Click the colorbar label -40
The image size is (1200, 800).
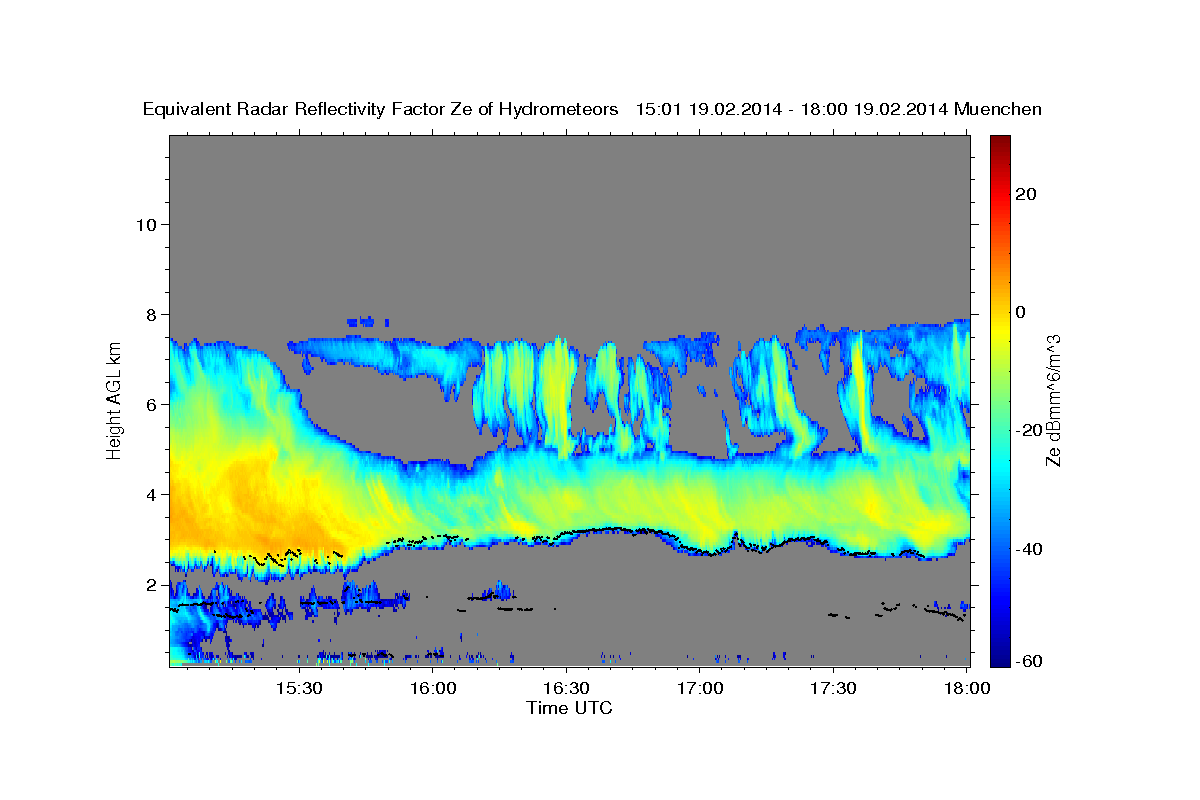click(1030, 549)
